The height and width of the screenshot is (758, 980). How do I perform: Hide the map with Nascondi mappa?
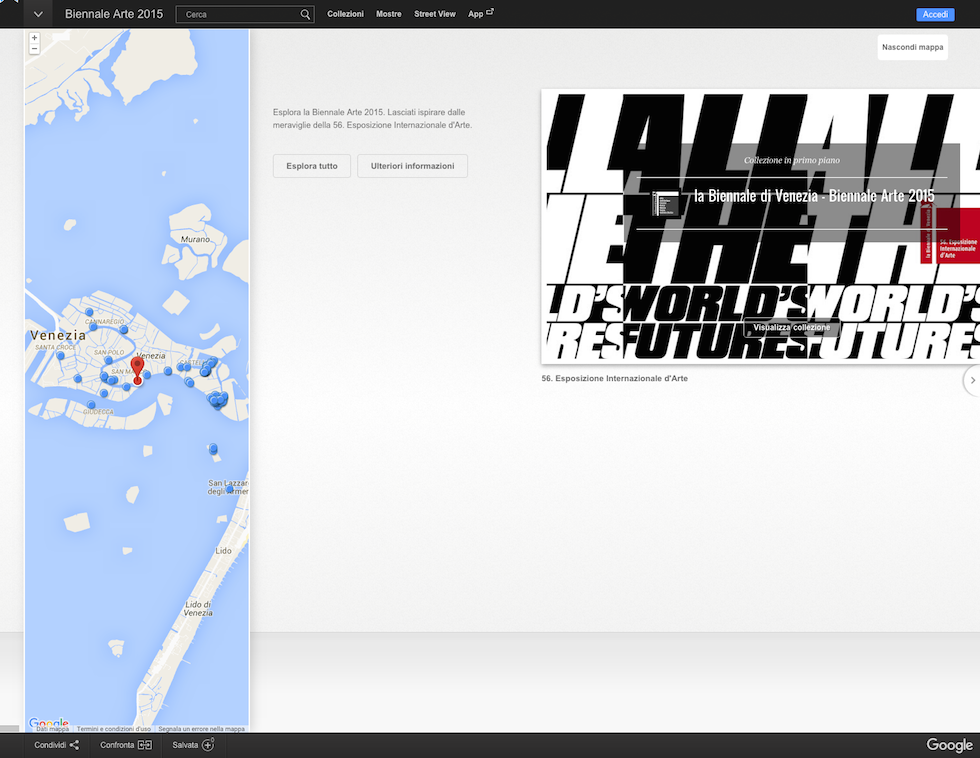coord(912,47)
